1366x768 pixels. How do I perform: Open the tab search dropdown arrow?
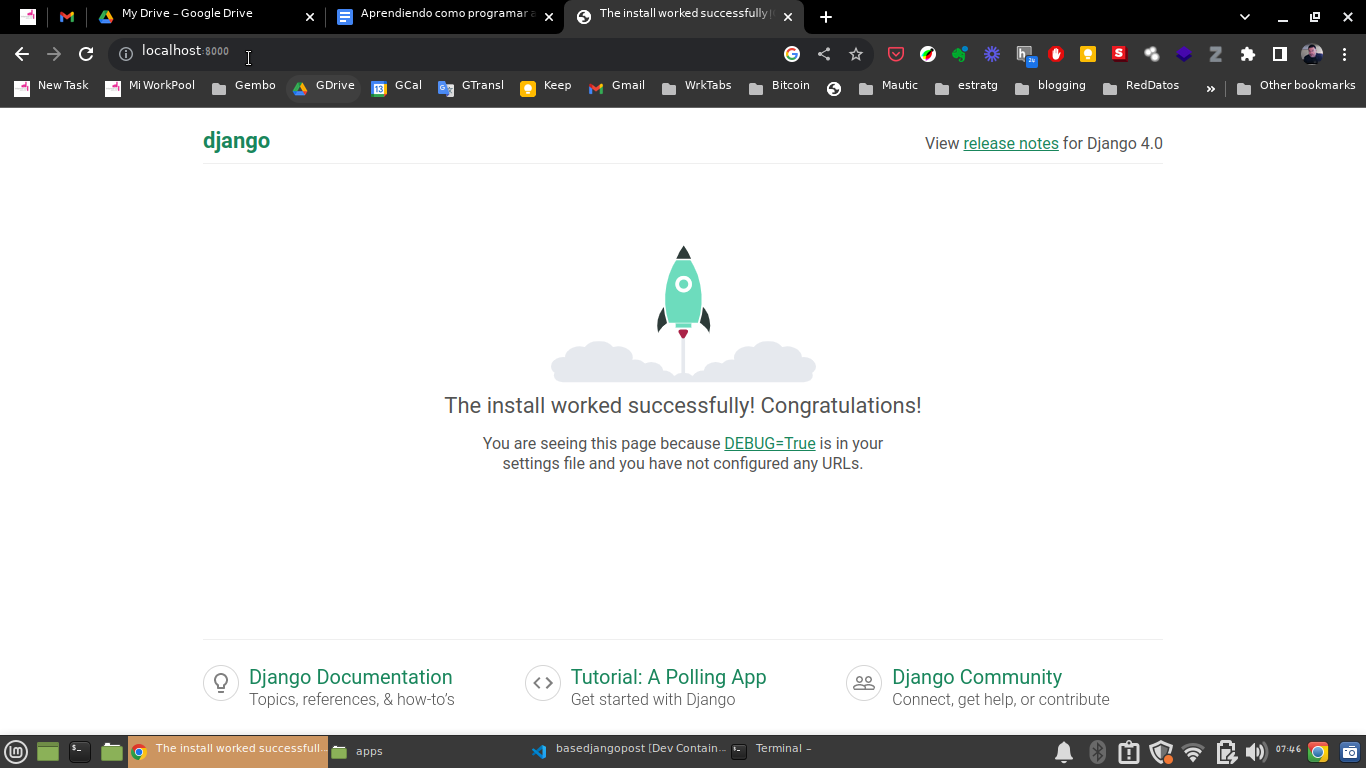[x=1245, y=17]
